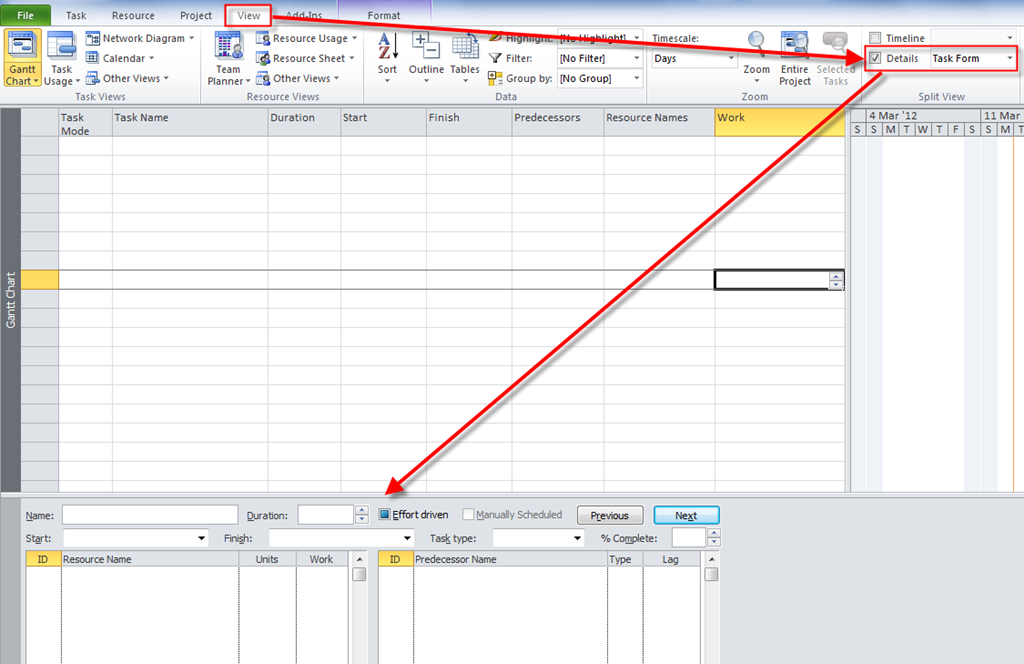Switch to the Resource ribbon tab
The image size is (1024, 664).
tap(133, 16)
